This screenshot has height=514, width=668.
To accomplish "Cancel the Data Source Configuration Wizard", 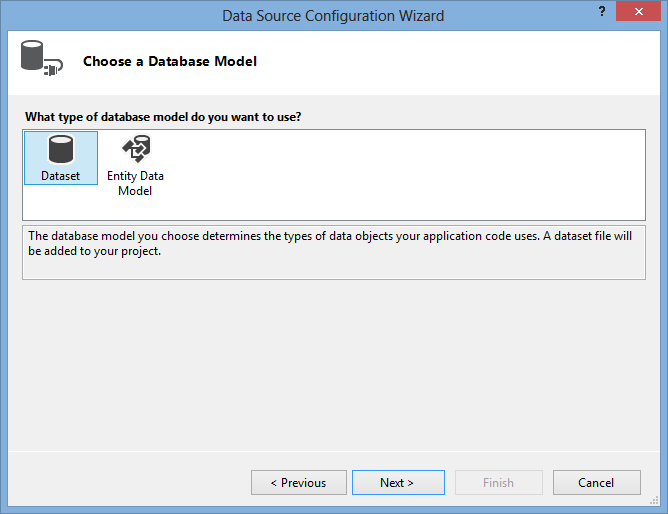I will tap(596, 483).
